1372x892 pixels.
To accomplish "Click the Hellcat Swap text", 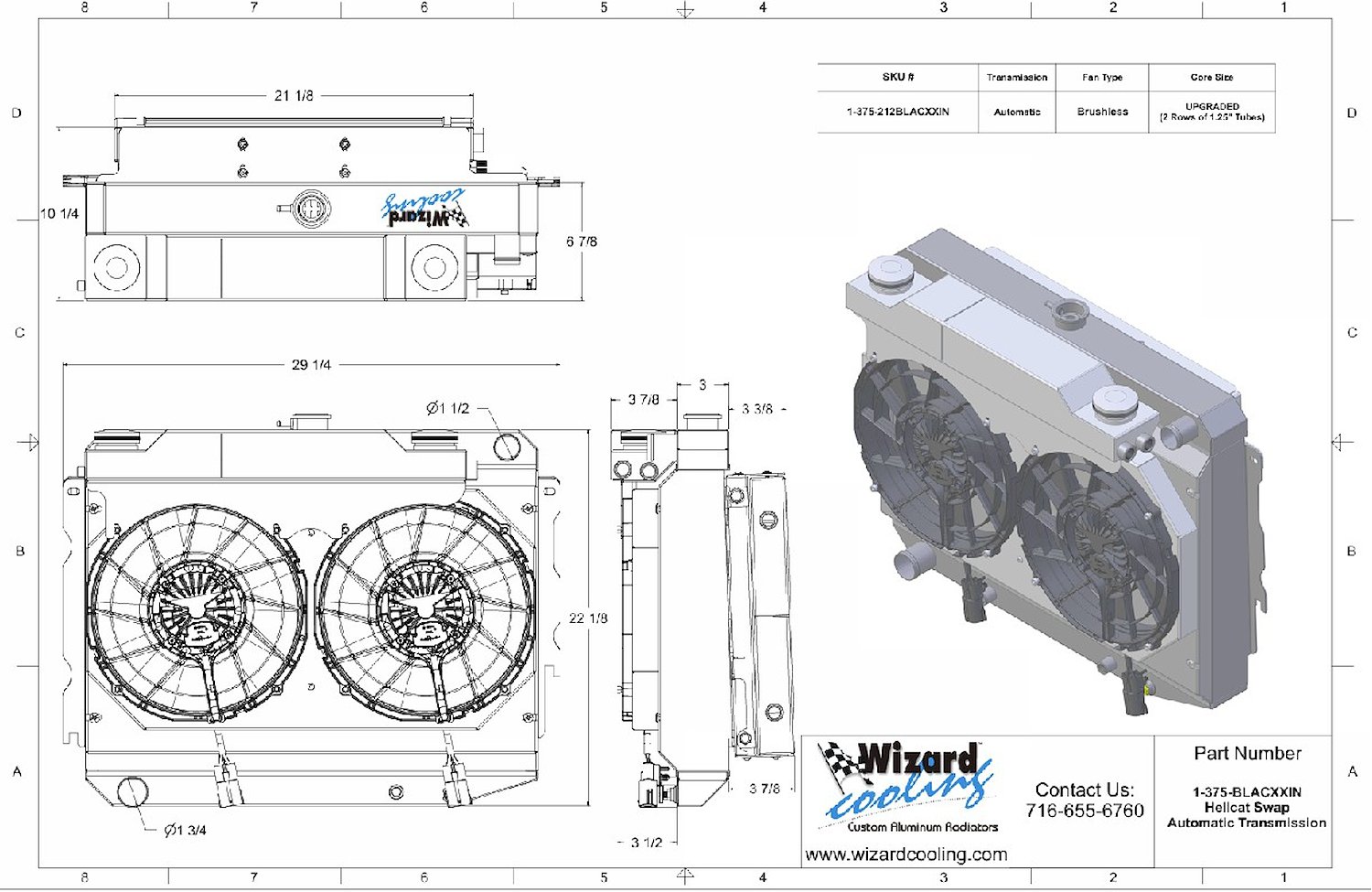I will (x=1247, y=808).
